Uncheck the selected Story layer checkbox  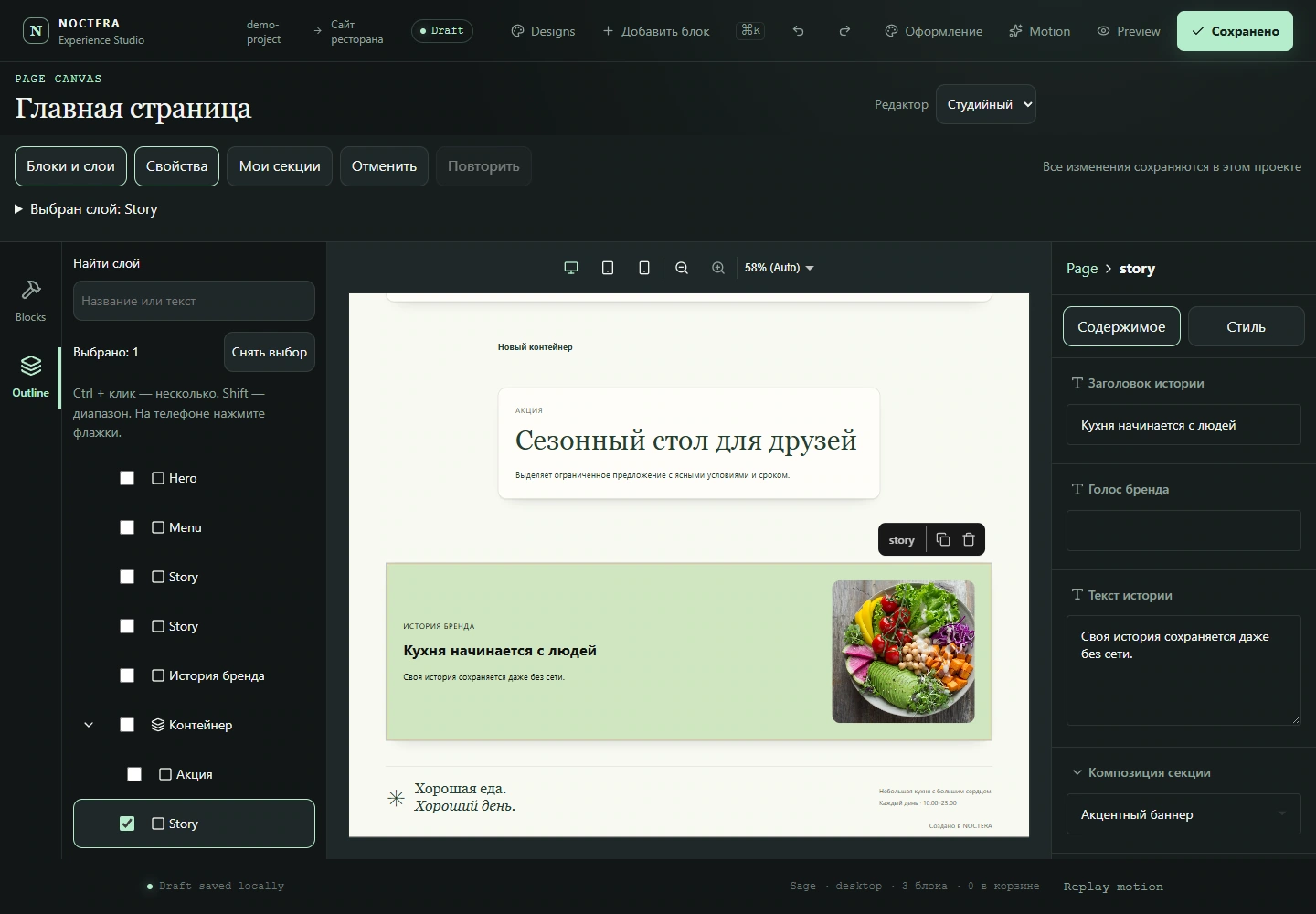point(127,824)
